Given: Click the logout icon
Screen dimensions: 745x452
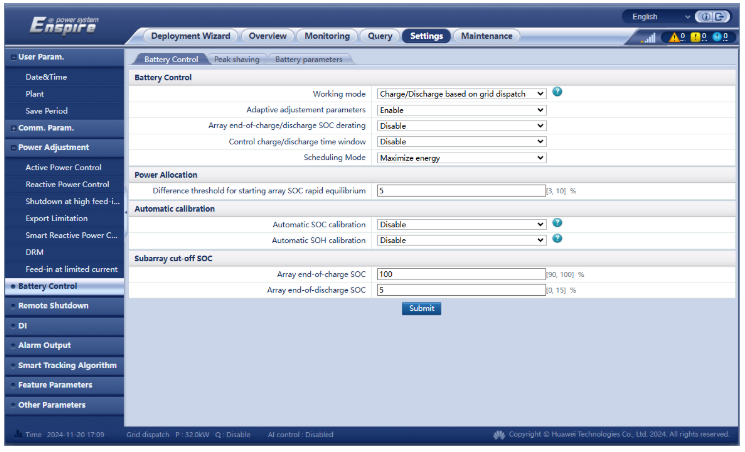Looking at the screenshot, I should point(718,17).
